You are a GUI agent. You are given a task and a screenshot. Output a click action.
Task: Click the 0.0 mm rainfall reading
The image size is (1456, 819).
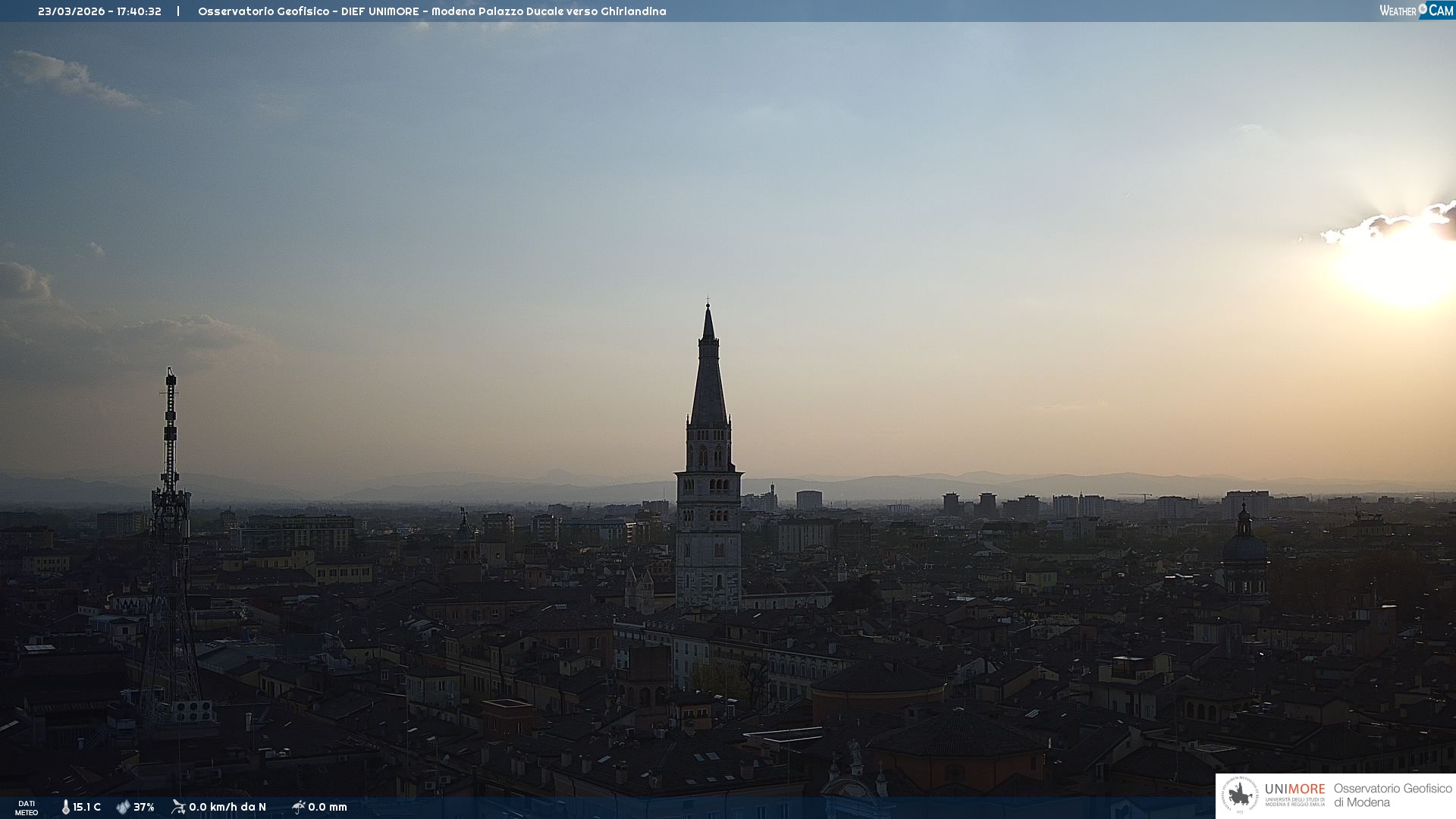pyautogui.click(x=328, y=807)
